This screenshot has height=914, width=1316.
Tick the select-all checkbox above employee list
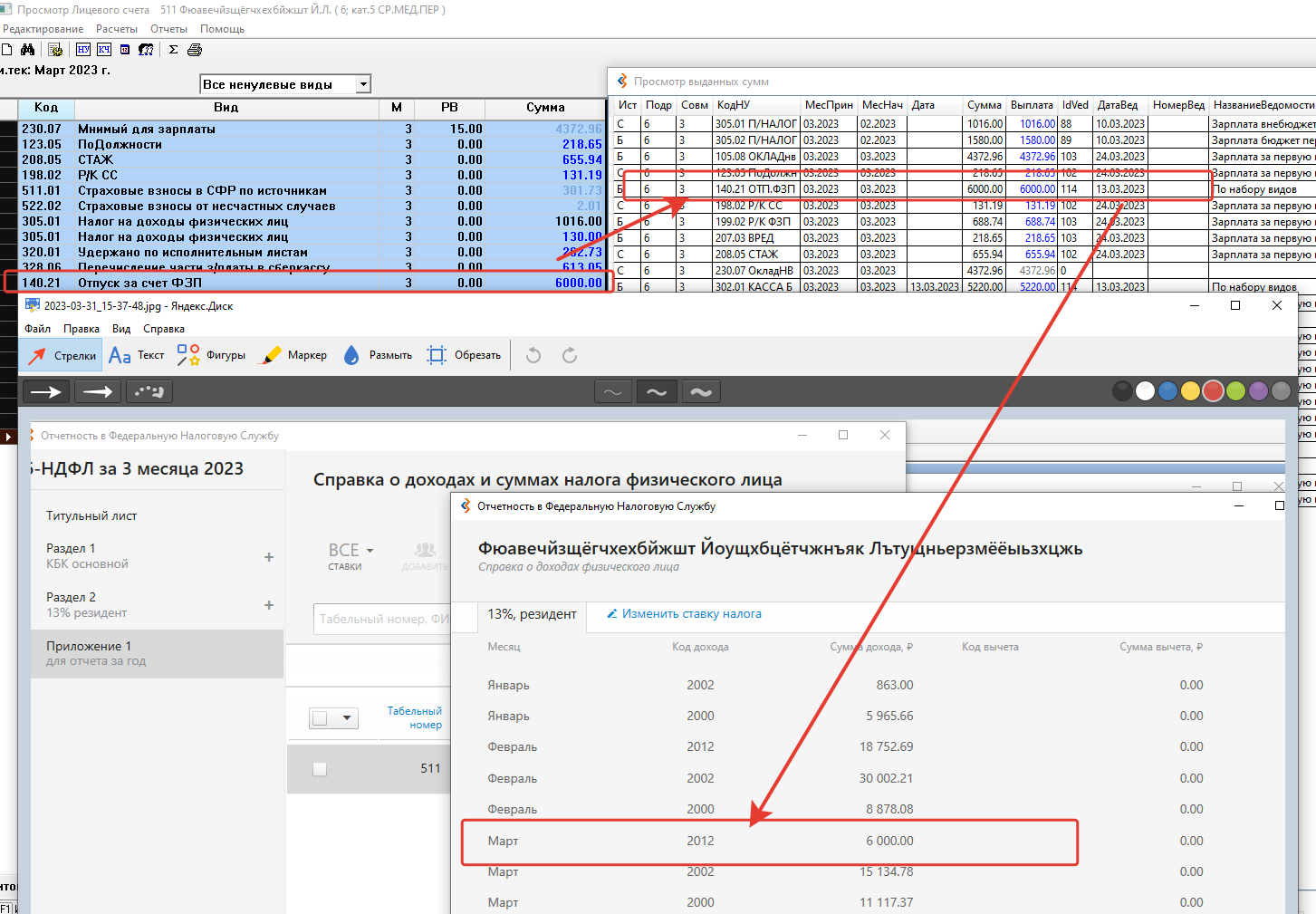[319, 718]
